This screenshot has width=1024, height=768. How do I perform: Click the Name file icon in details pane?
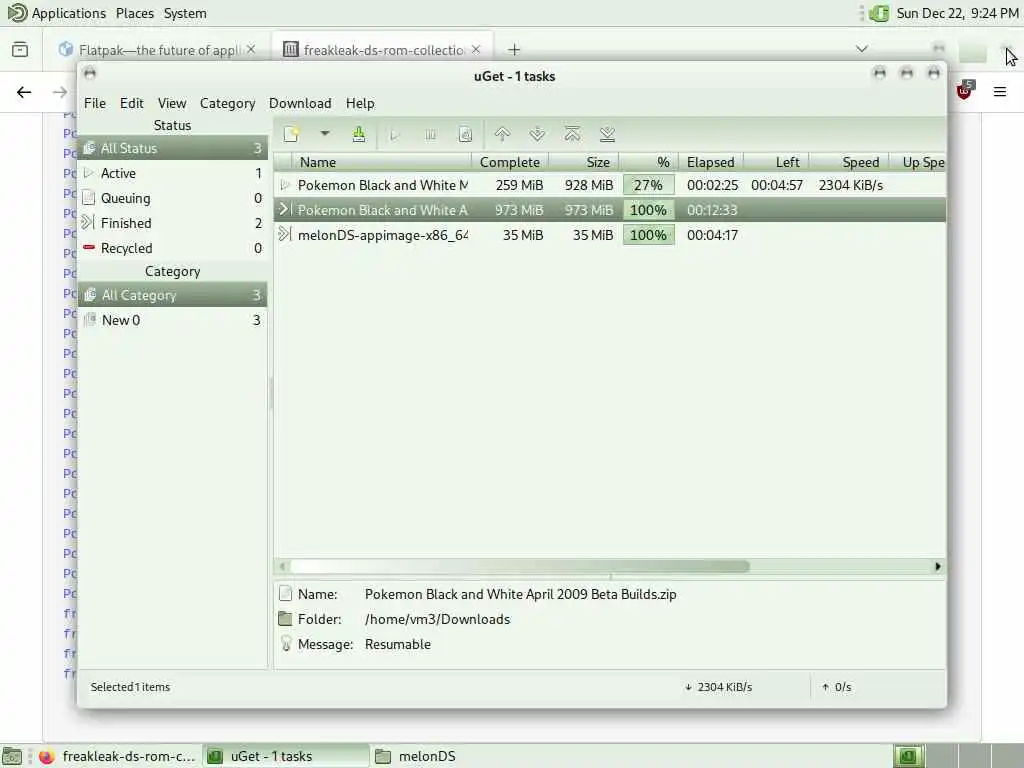tap(285, 594)
